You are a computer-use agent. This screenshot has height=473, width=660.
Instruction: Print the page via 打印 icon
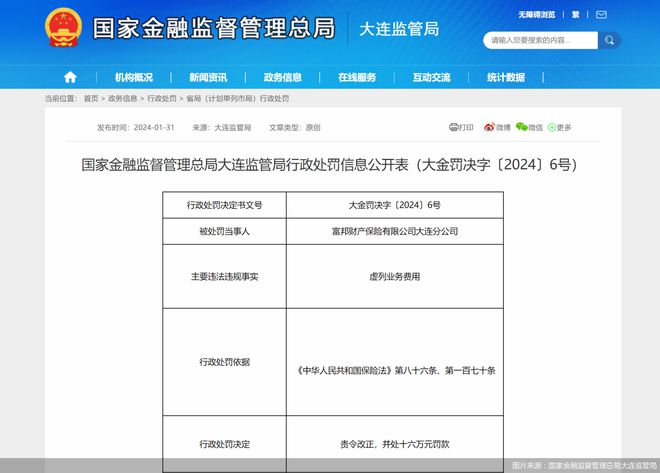[461, 128]
